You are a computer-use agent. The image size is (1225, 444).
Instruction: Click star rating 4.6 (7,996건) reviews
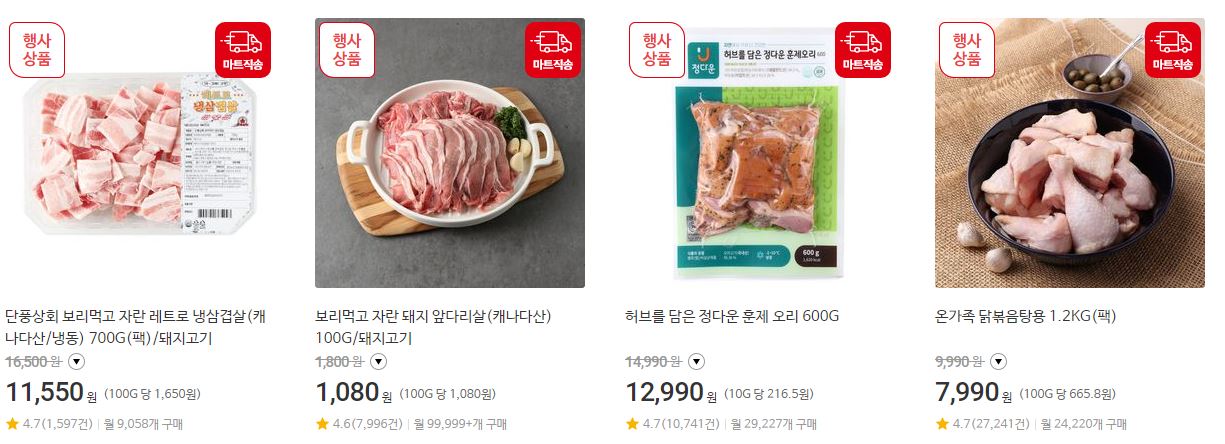pos(360,424)
